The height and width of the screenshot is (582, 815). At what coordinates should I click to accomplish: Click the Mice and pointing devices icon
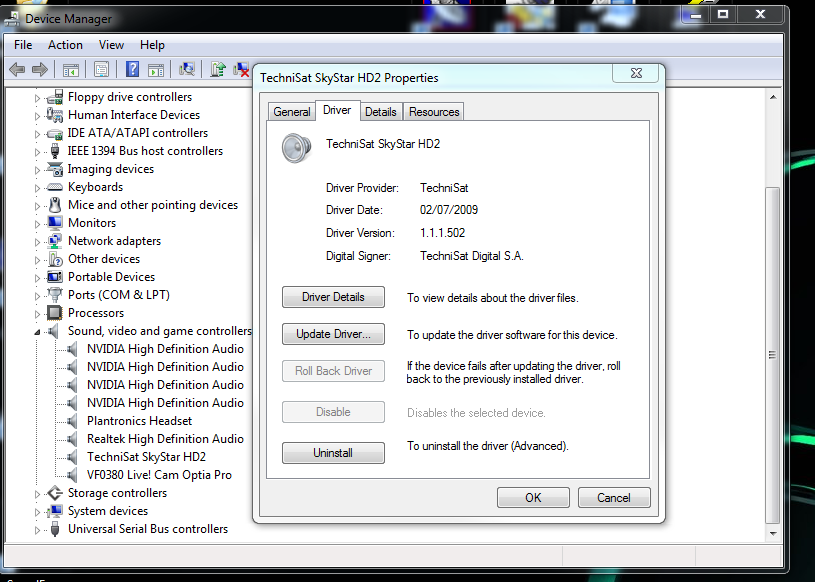tap(55, 205)
